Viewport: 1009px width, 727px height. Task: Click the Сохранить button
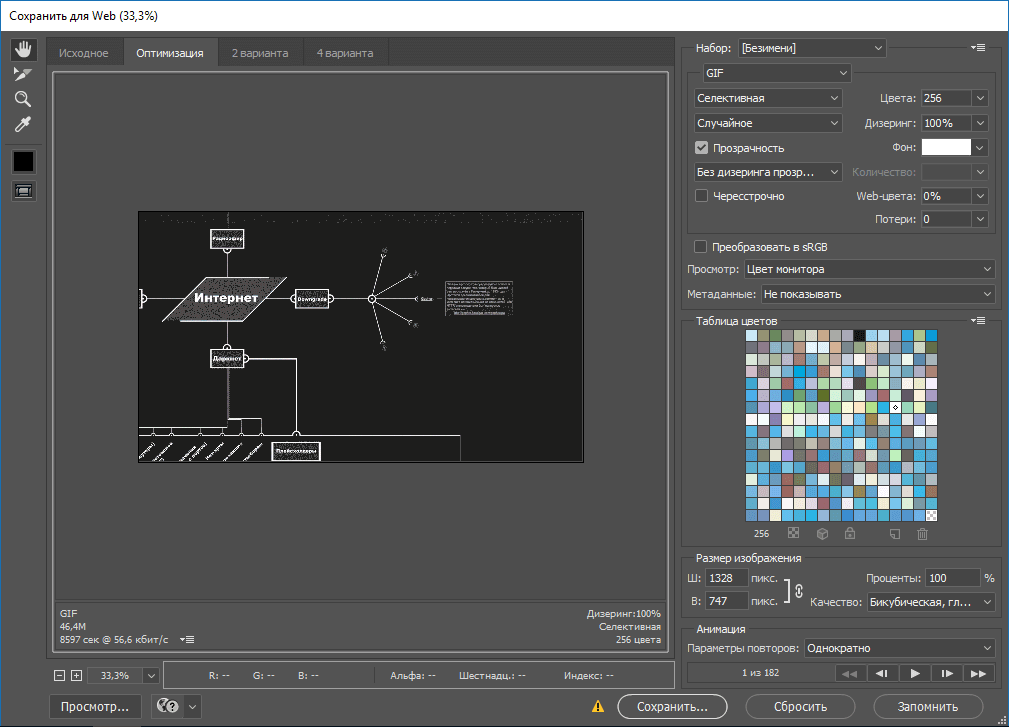(x=672, y=706)
